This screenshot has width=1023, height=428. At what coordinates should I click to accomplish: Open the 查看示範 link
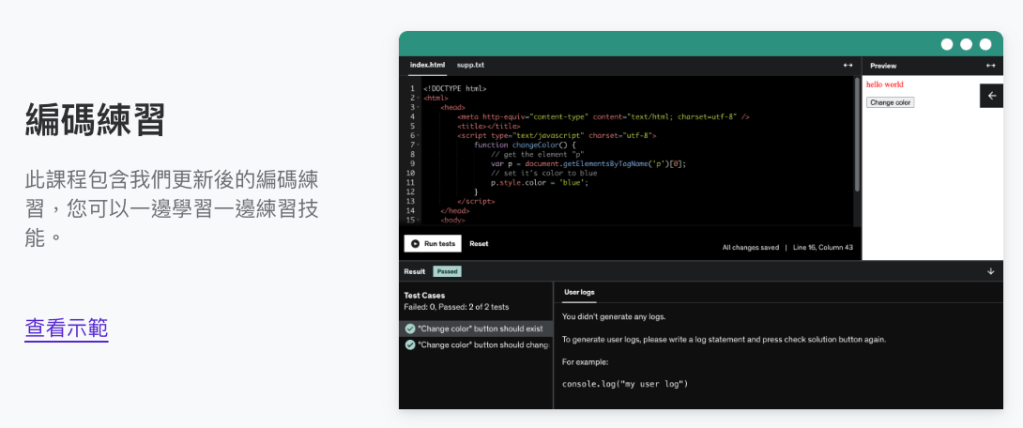pyautogui.click(x=66, y=328)
